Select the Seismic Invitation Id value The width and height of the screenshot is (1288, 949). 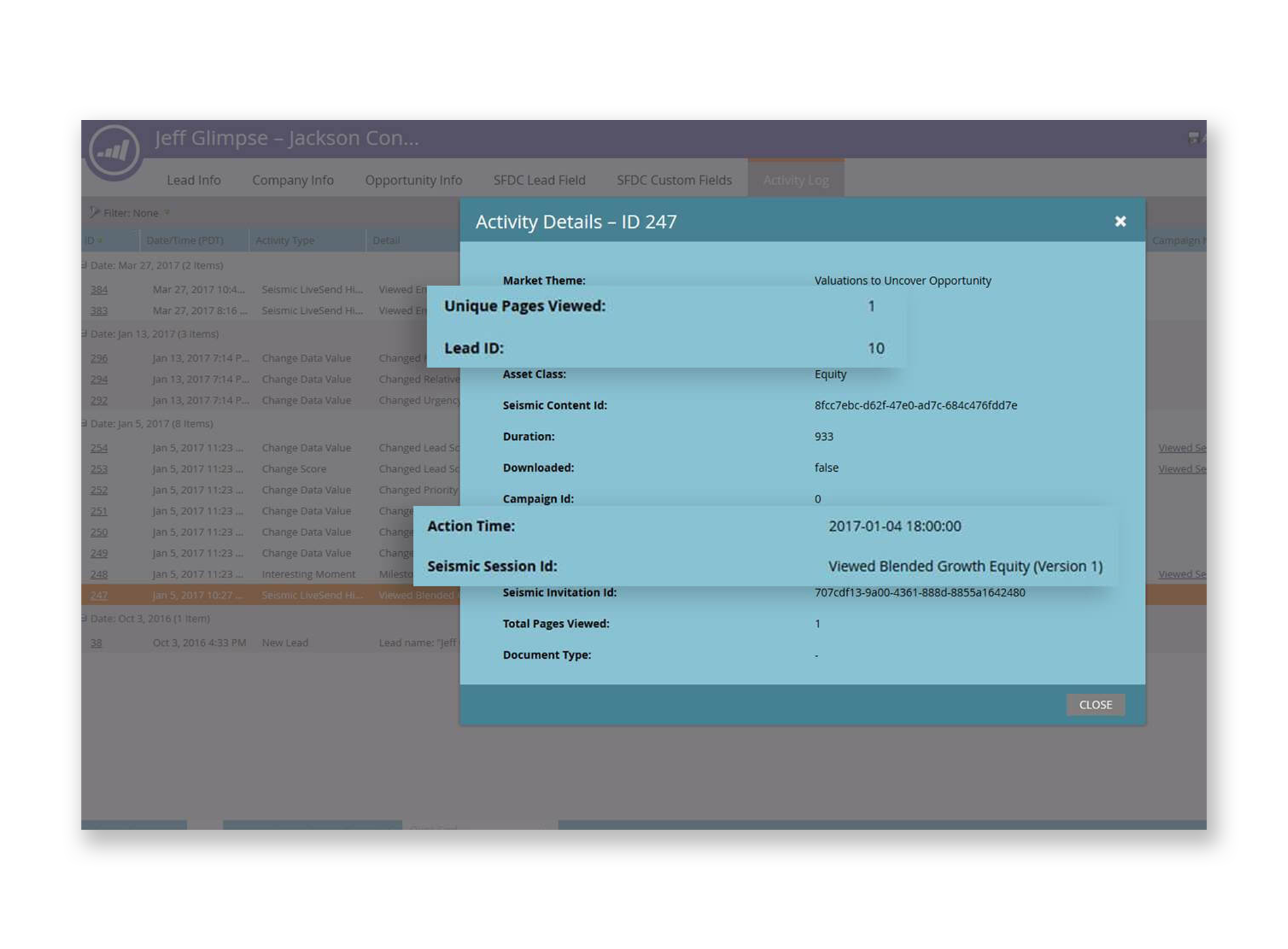(920, 592)
